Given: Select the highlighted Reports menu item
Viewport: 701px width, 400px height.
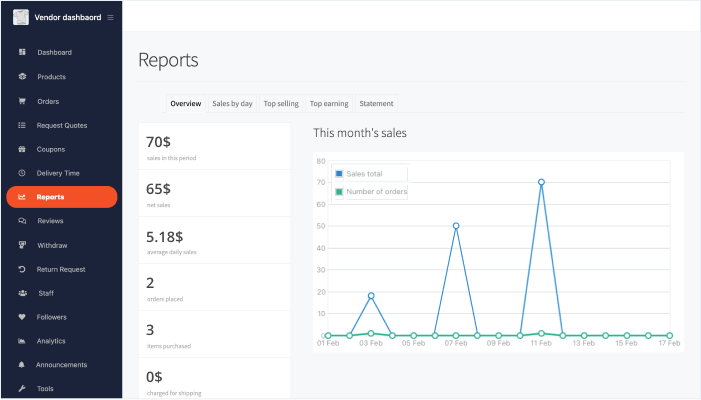Looking at the screenshot, I should (x=62, y=197).
